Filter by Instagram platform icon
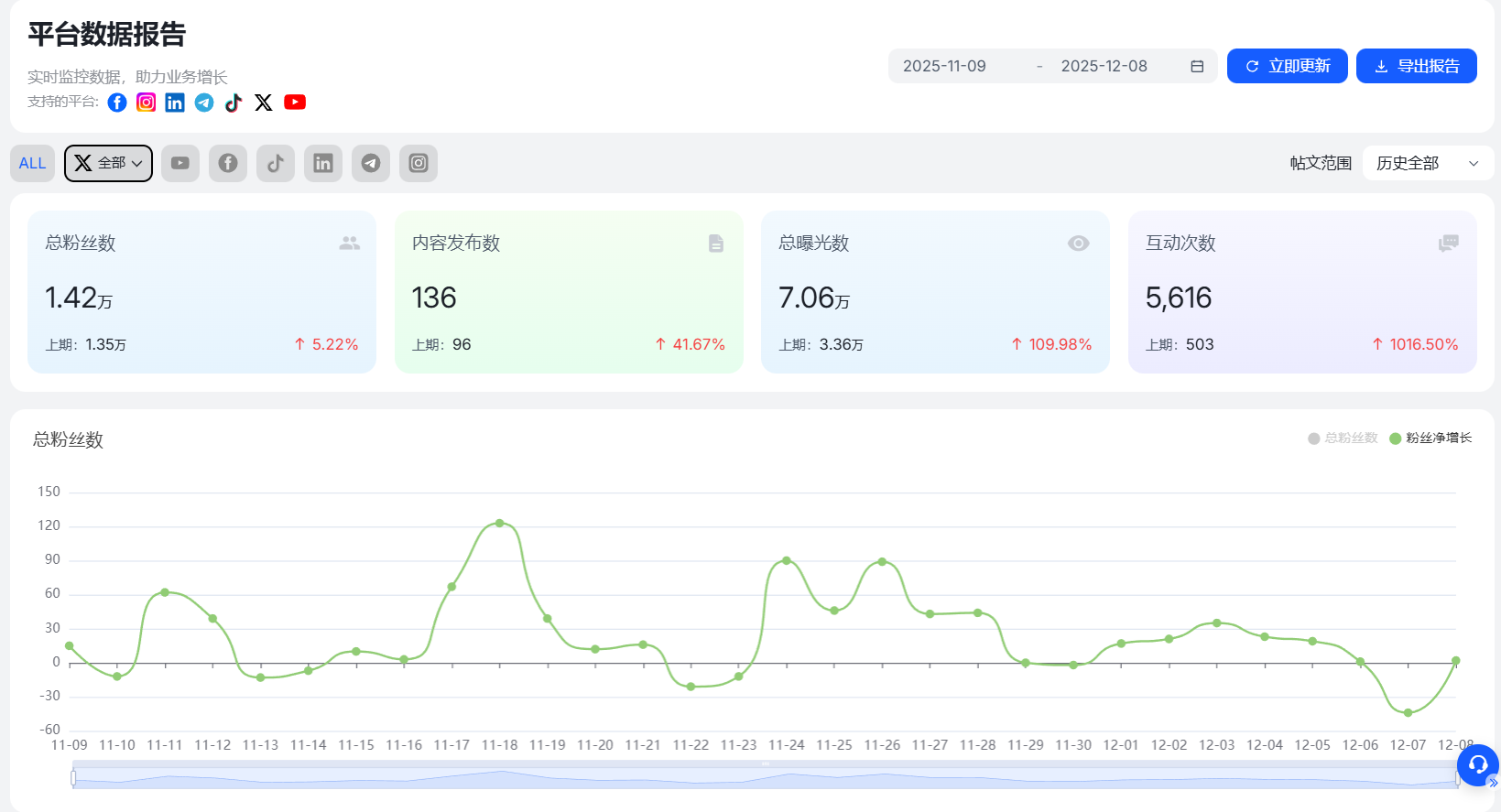The height and width of the screenshot is (812, 1501). point(419,163)
